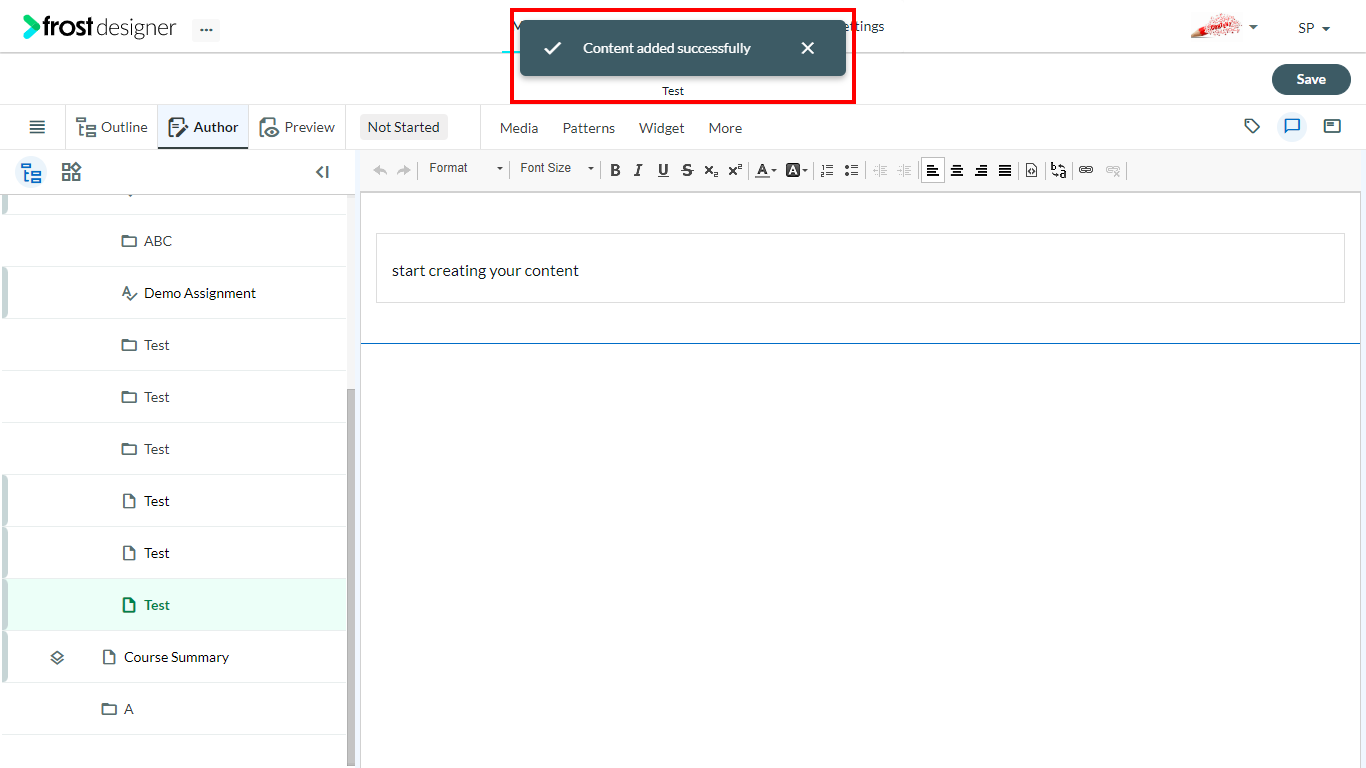Select justify alignment

1005,170
